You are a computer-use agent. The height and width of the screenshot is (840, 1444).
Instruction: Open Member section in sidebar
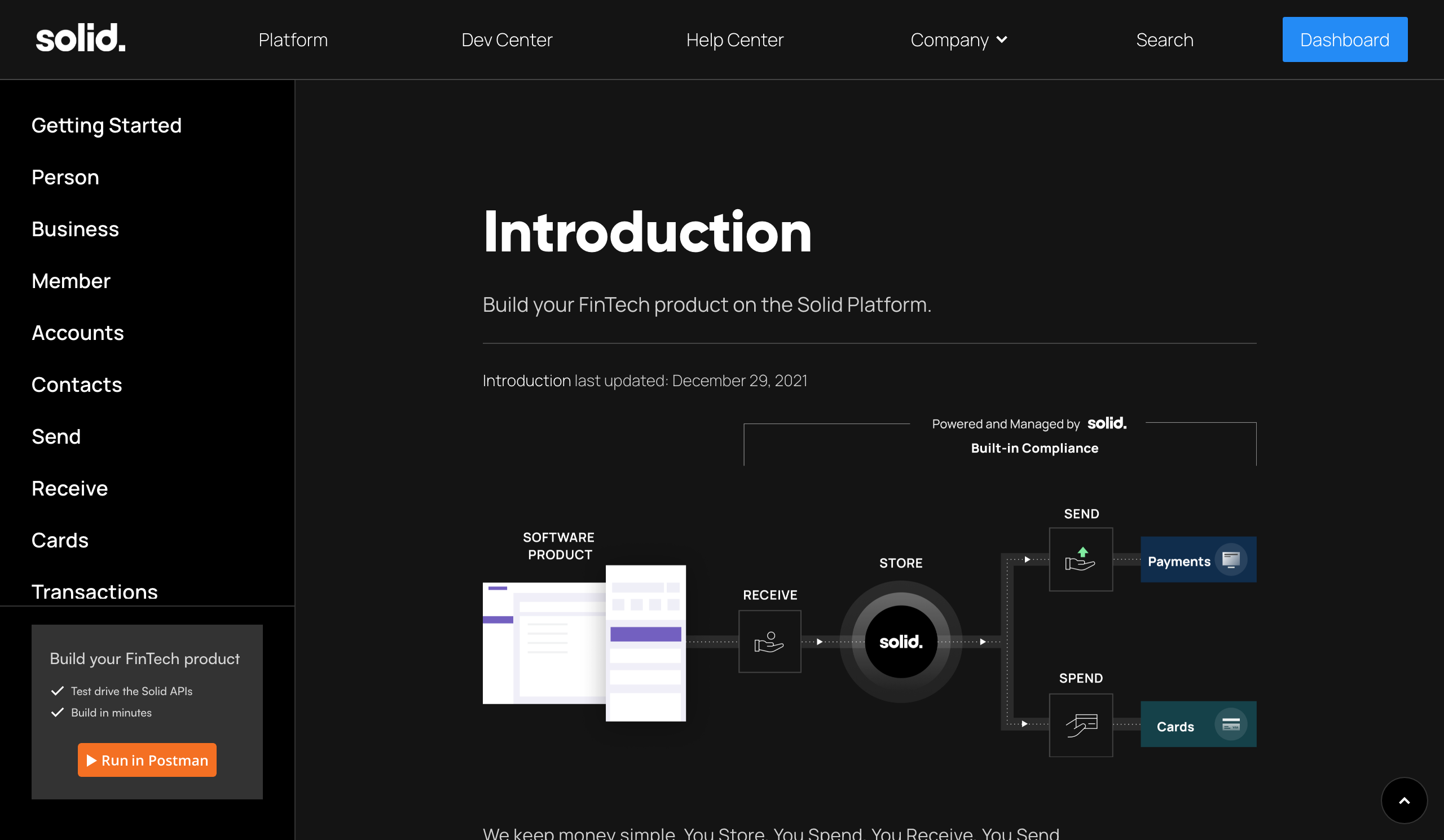coord(71,281)
